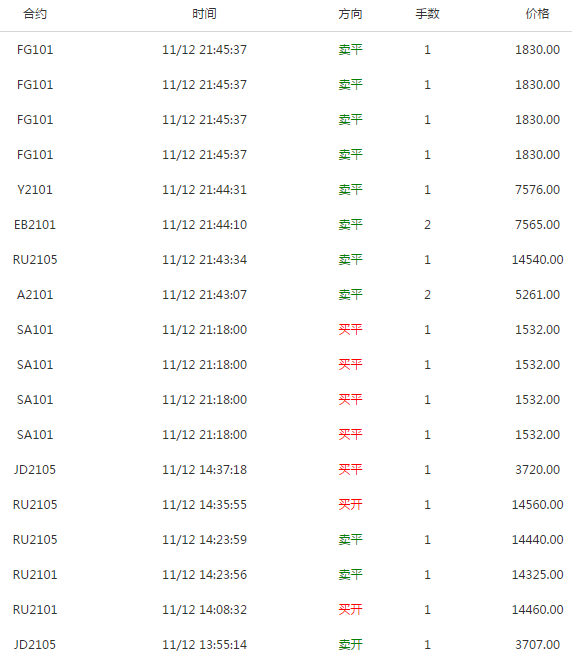
Task: Click the 方向 column header
Action: coord(350,14)
